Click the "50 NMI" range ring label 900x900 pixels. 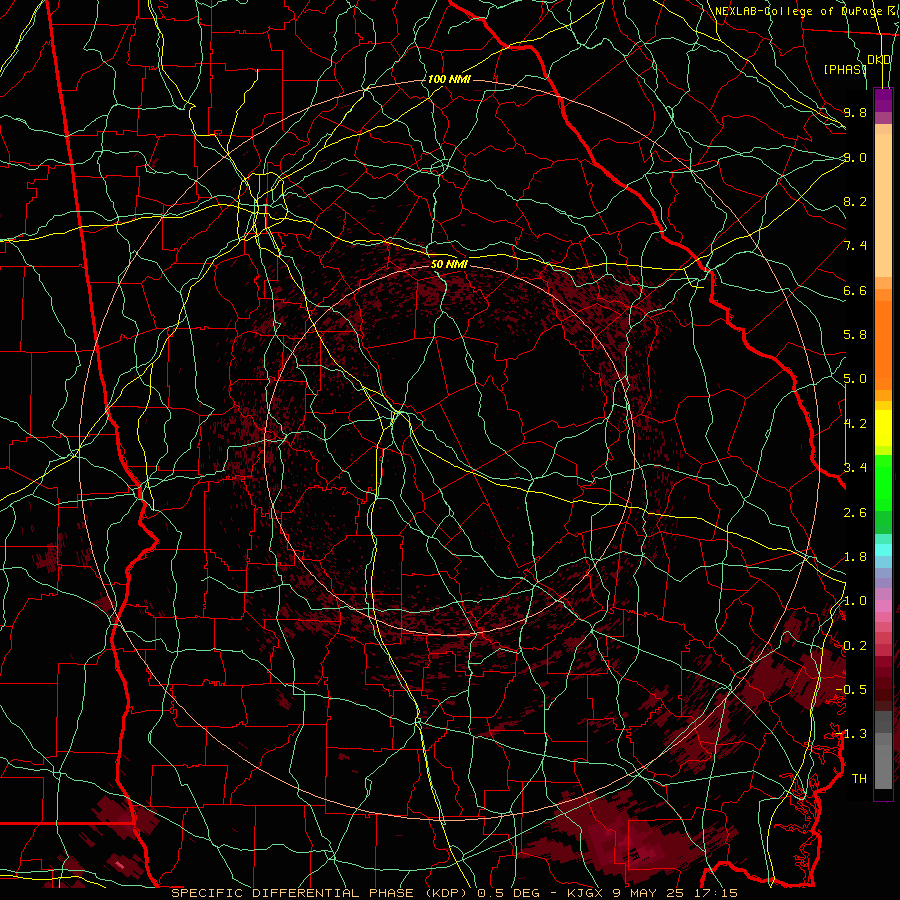click(x=449, y=264)
